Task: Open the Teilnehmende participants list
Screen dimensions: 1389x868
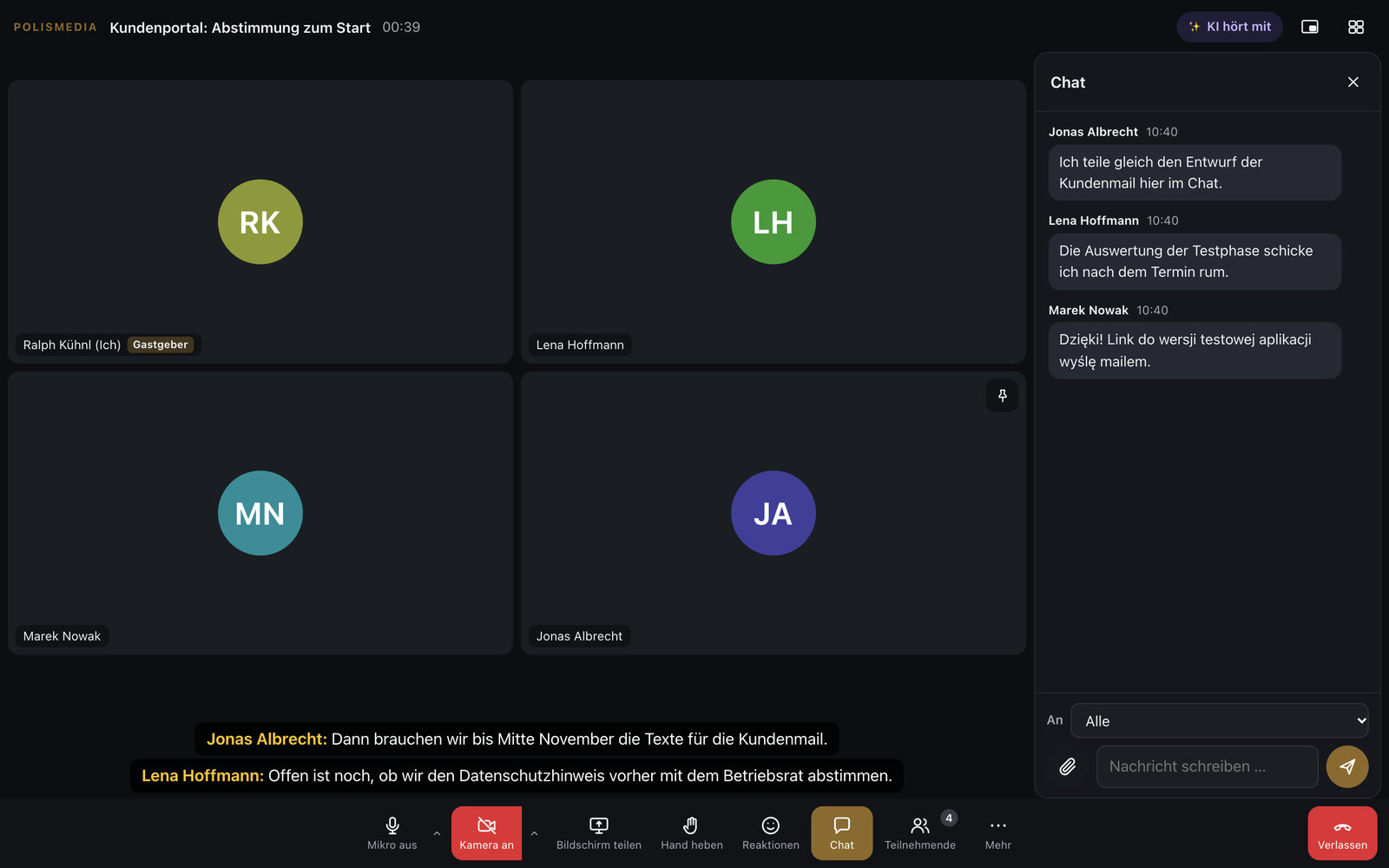Action: pyautogui.click(x=920, y=833)
